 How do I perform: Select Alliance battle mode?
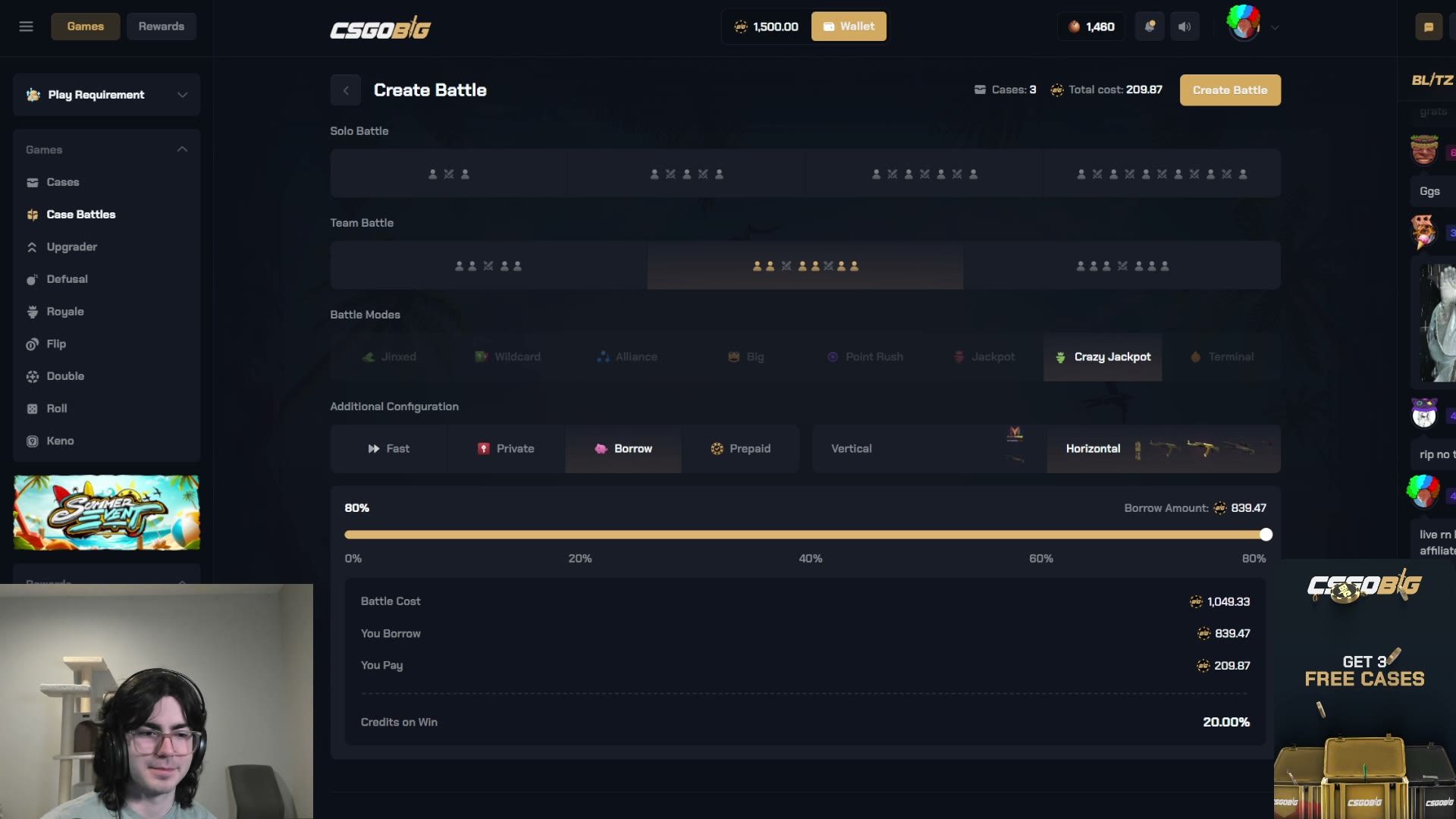(627, 357)
